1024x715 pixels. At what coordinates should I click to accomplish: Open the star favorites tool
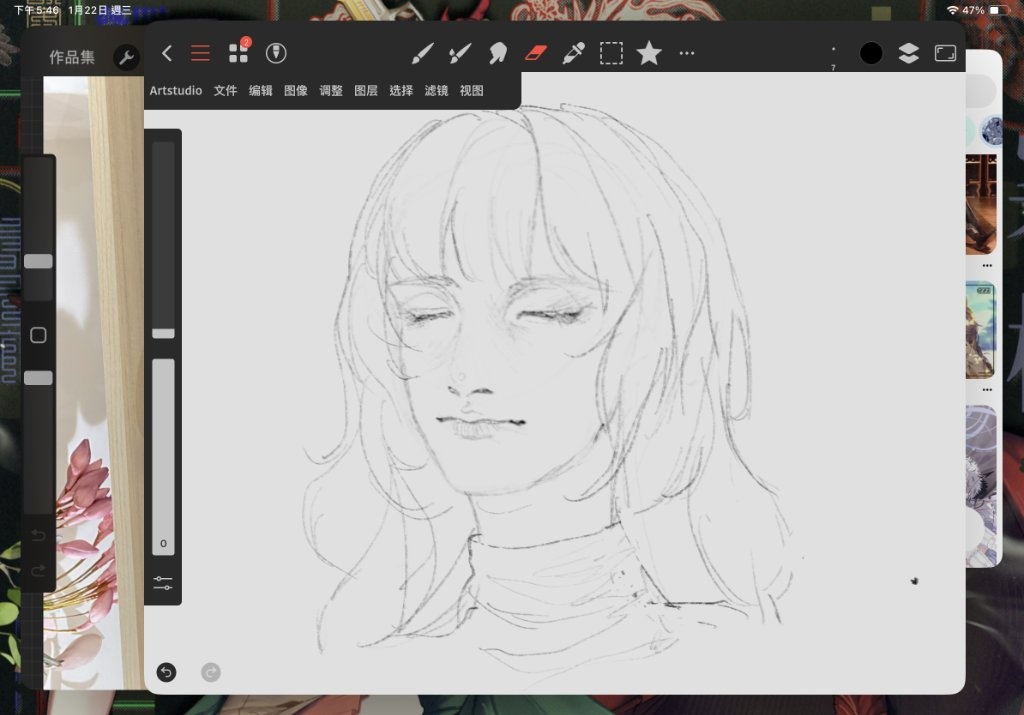click(x=649, y=54)
